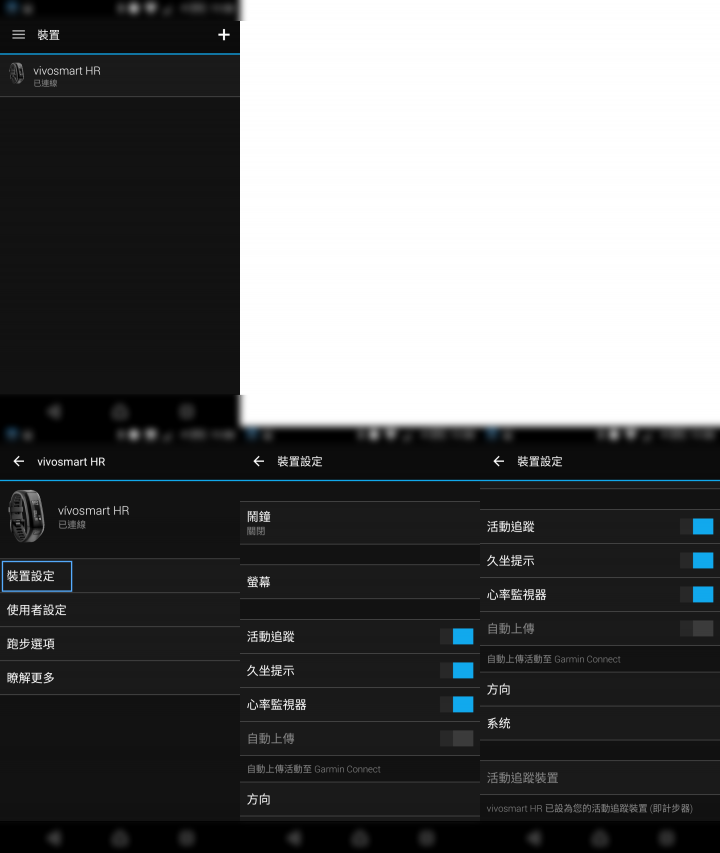720x853 pixels.
Task: Open 裝置設定 menu item
Action: pyautogui.click(x=120, y=576)
